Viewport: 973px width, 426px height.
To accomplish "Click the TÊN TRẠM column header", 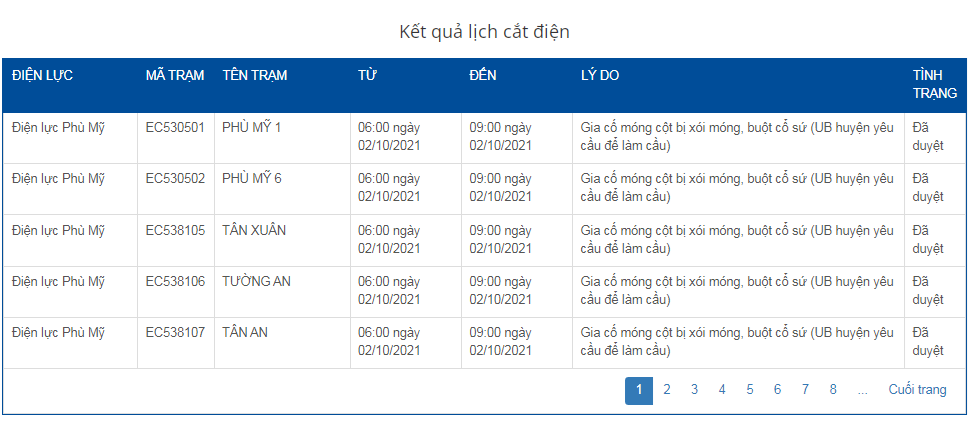I will (254, 75).
